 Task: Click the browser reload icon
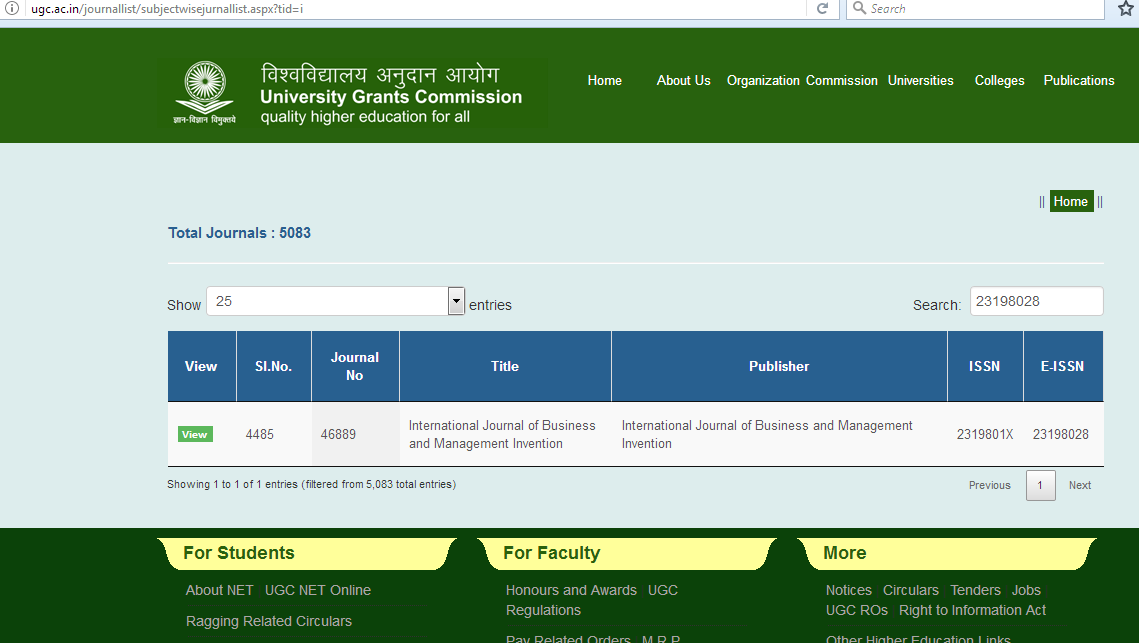822,9
